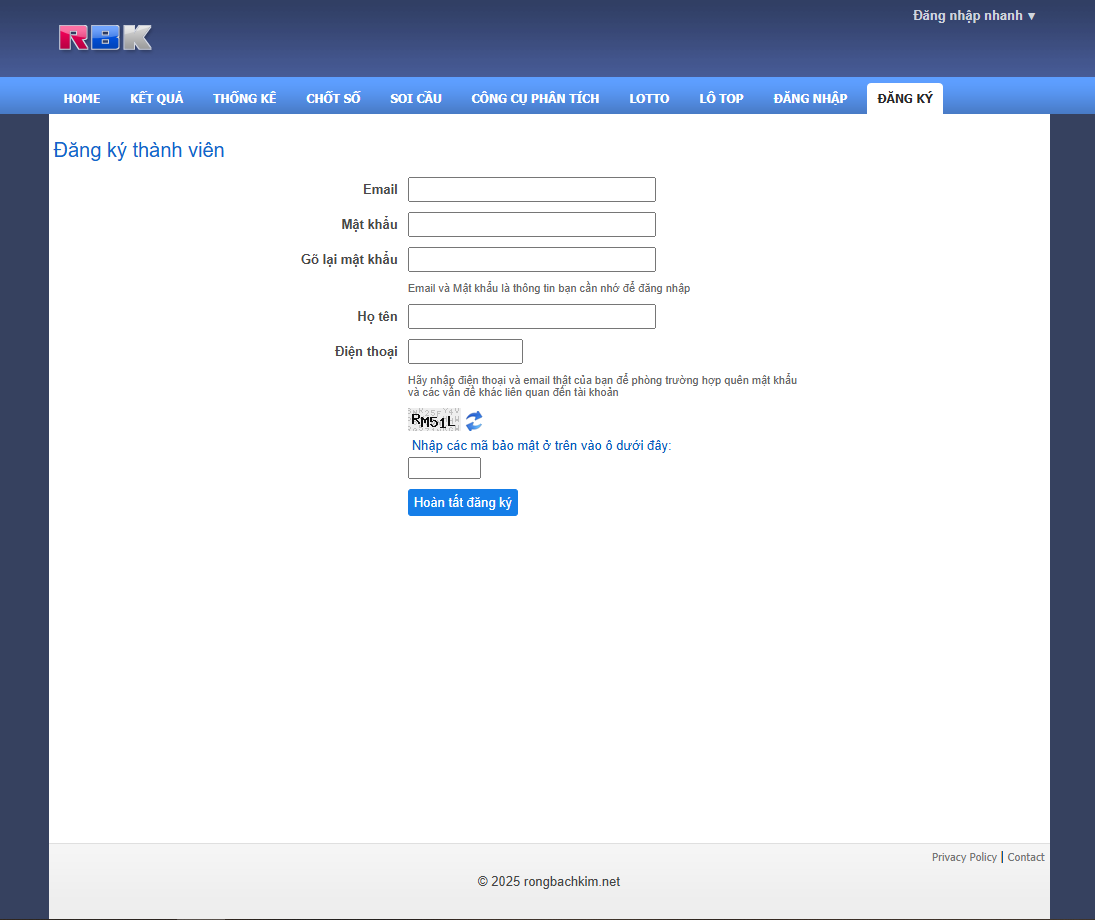Click the Mật khẩu password field
This screenshot has width=1095, height=920.
(531, 225)
